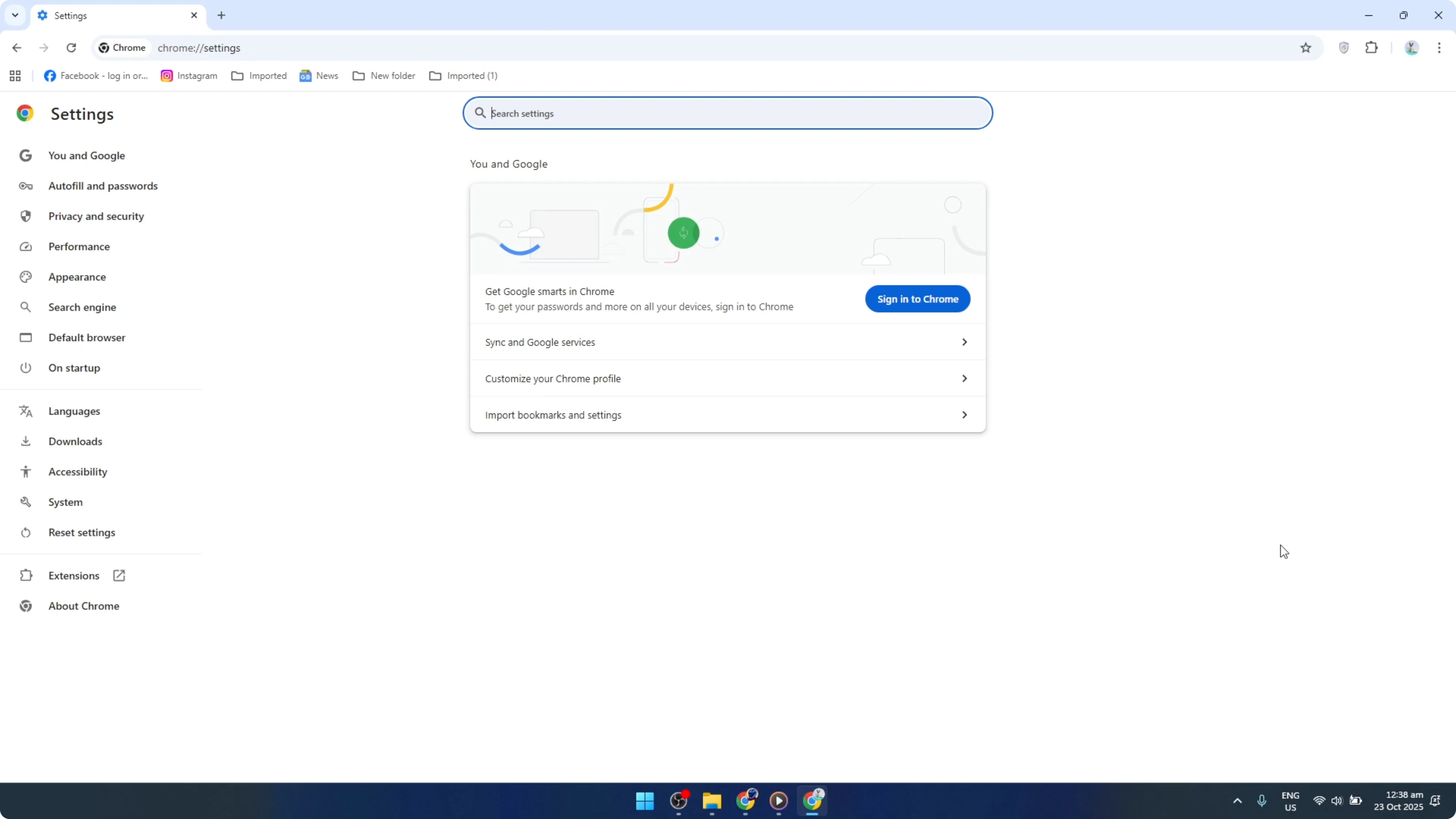Click the microphone icon in system tray
The height and width of the screenshot is (819, 1456).
(x=1262, y=801)
